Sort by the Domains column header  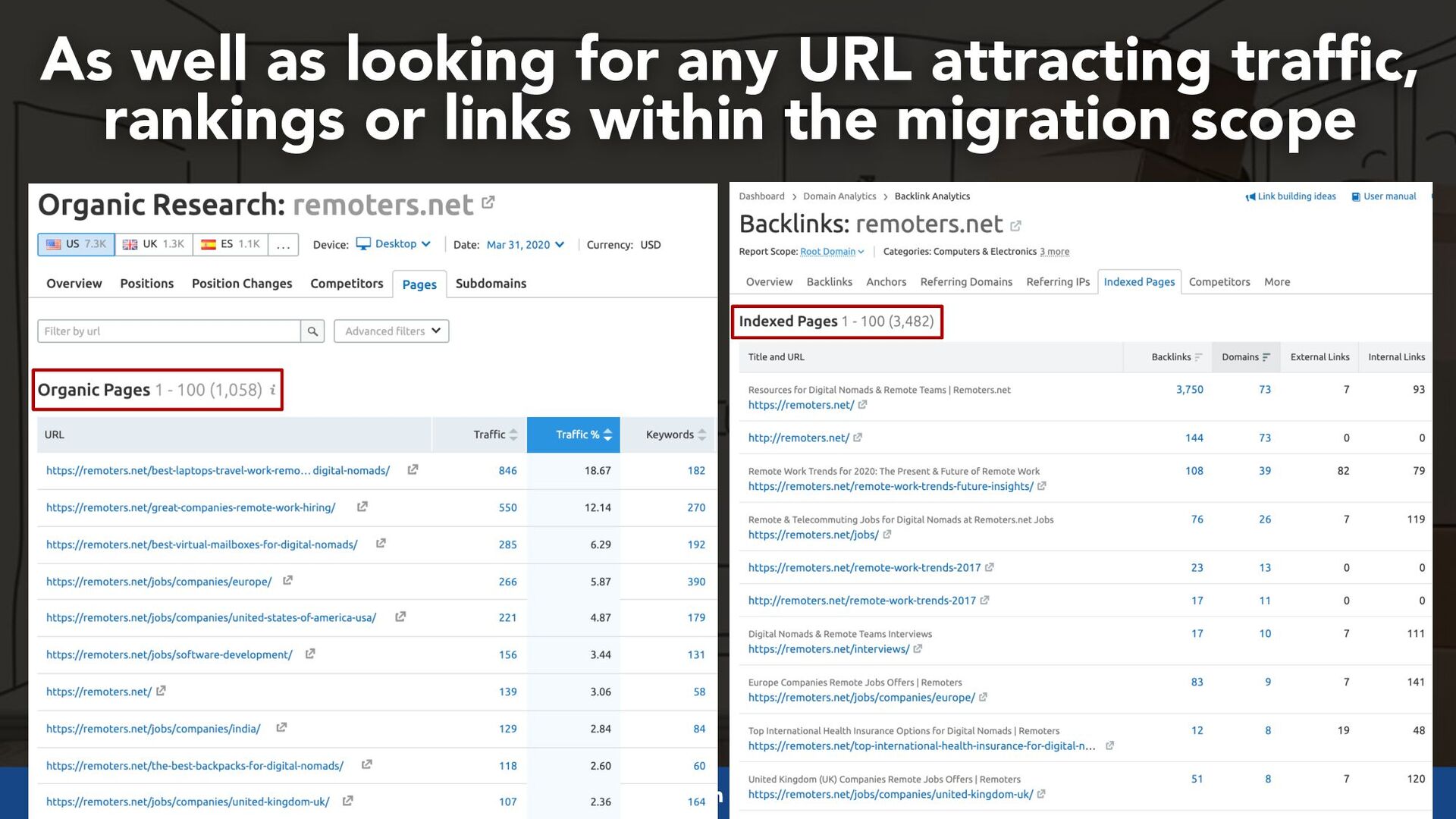tap(1245, 357)
